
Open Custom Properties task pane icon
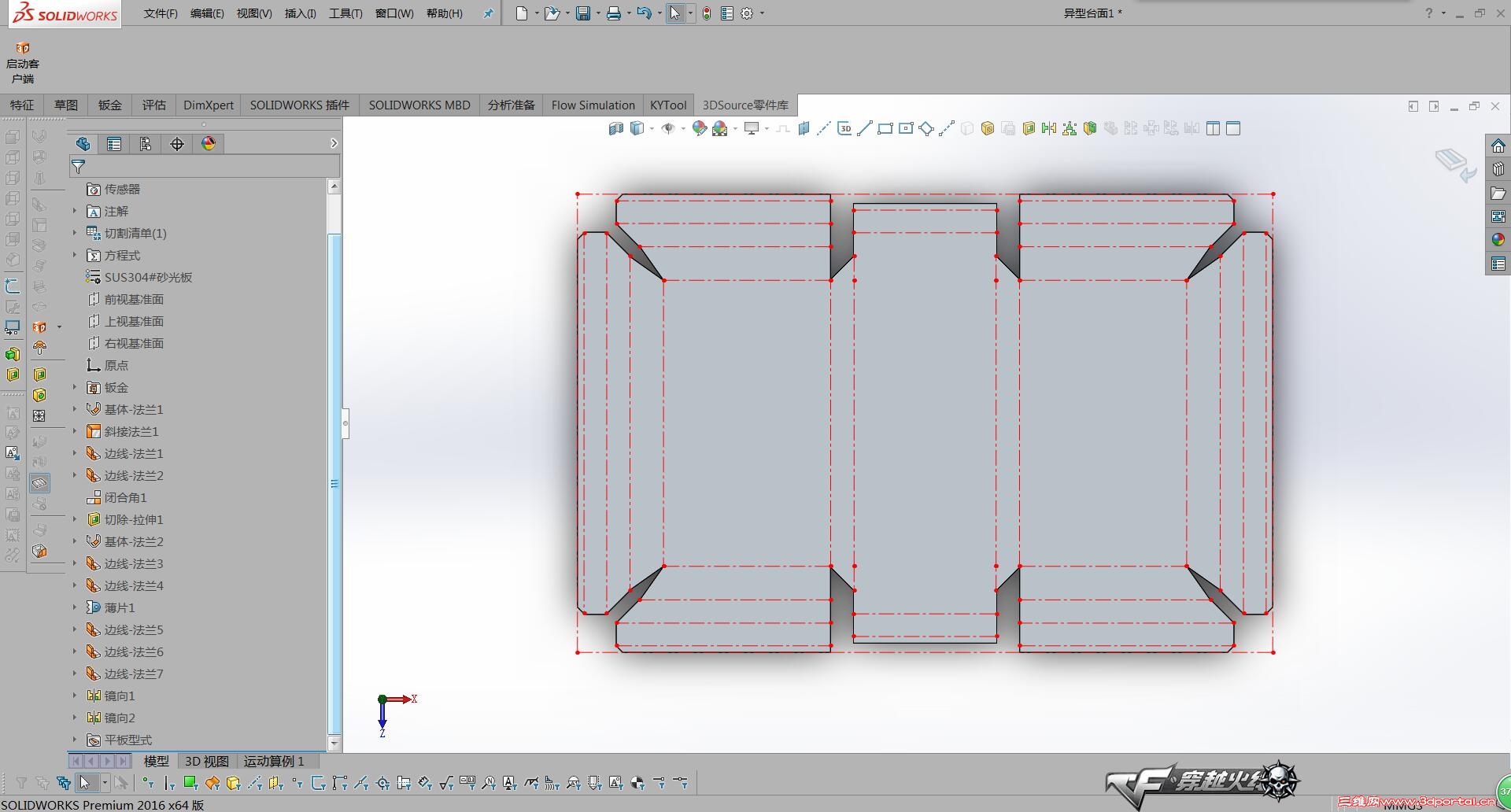1498,264
